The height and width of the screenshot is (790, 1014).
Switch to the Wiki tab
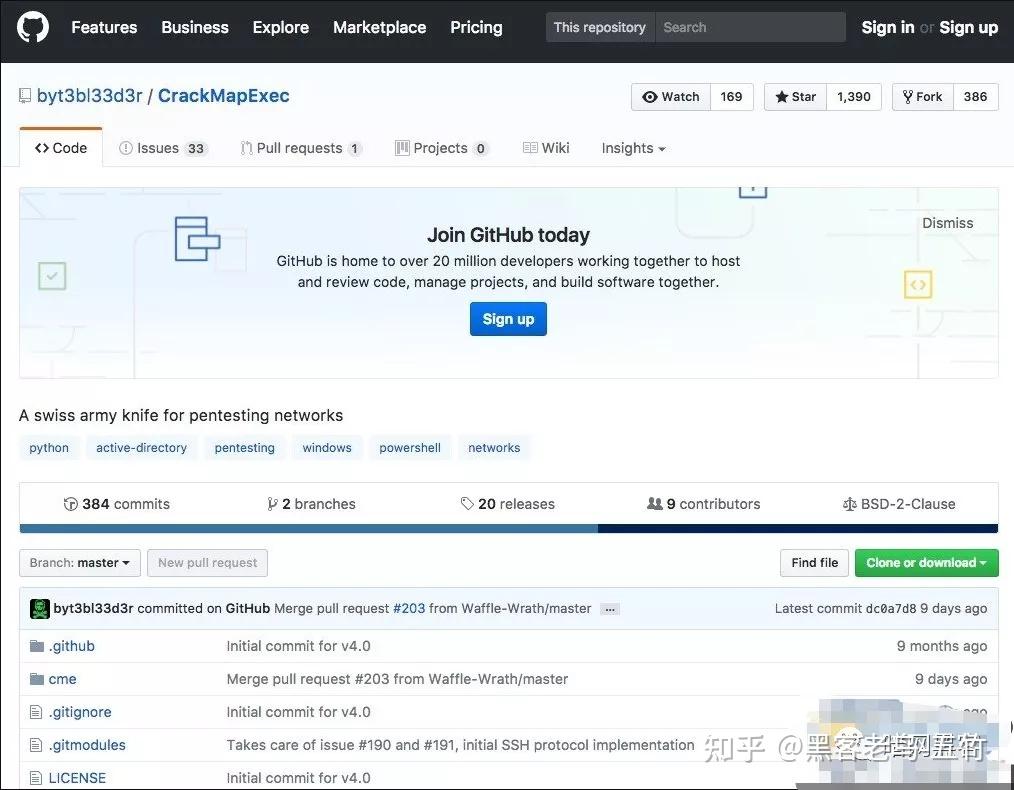coord(546,148)
